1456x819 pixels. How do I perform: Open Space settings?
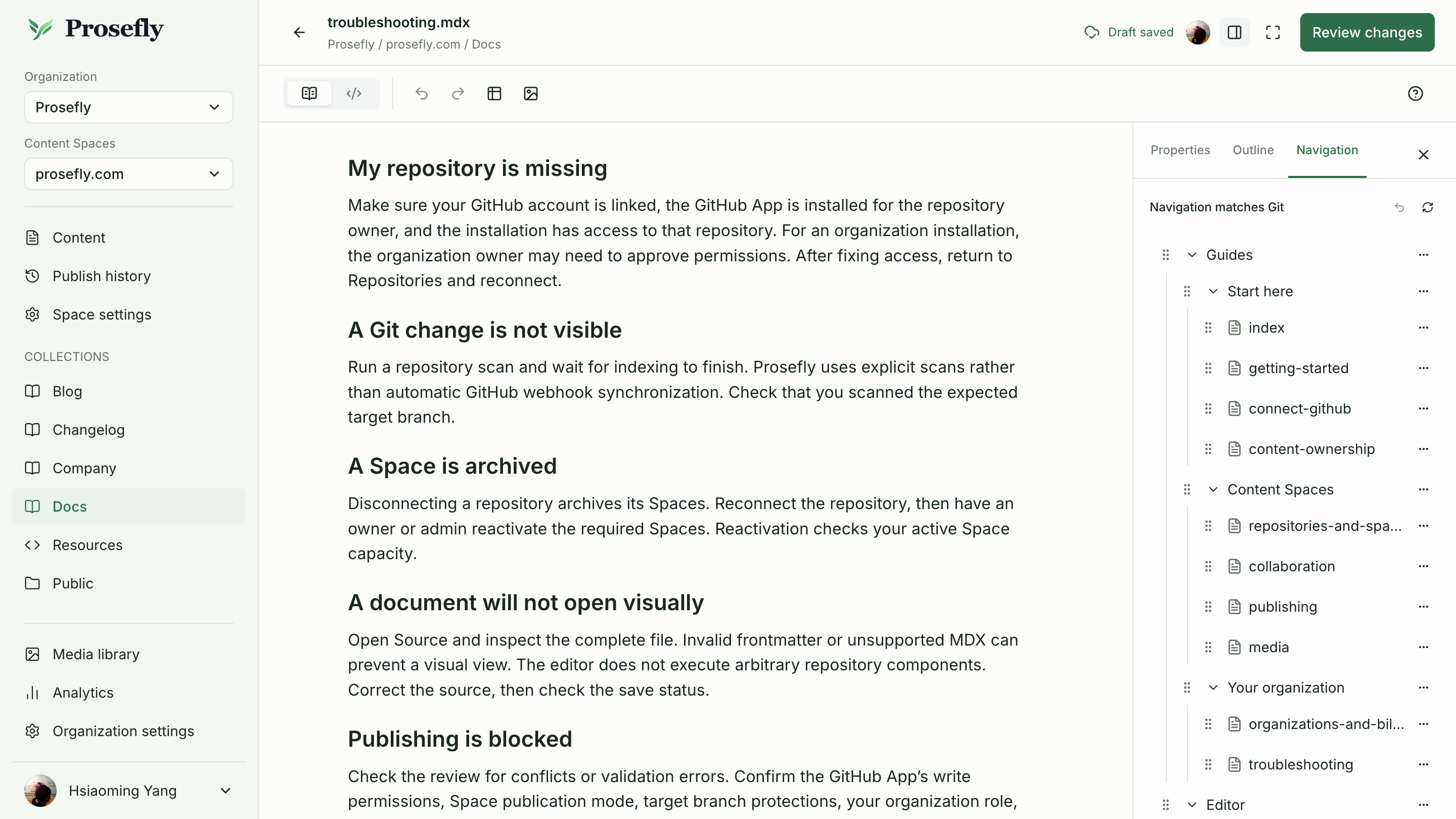[x=128, y=314]
